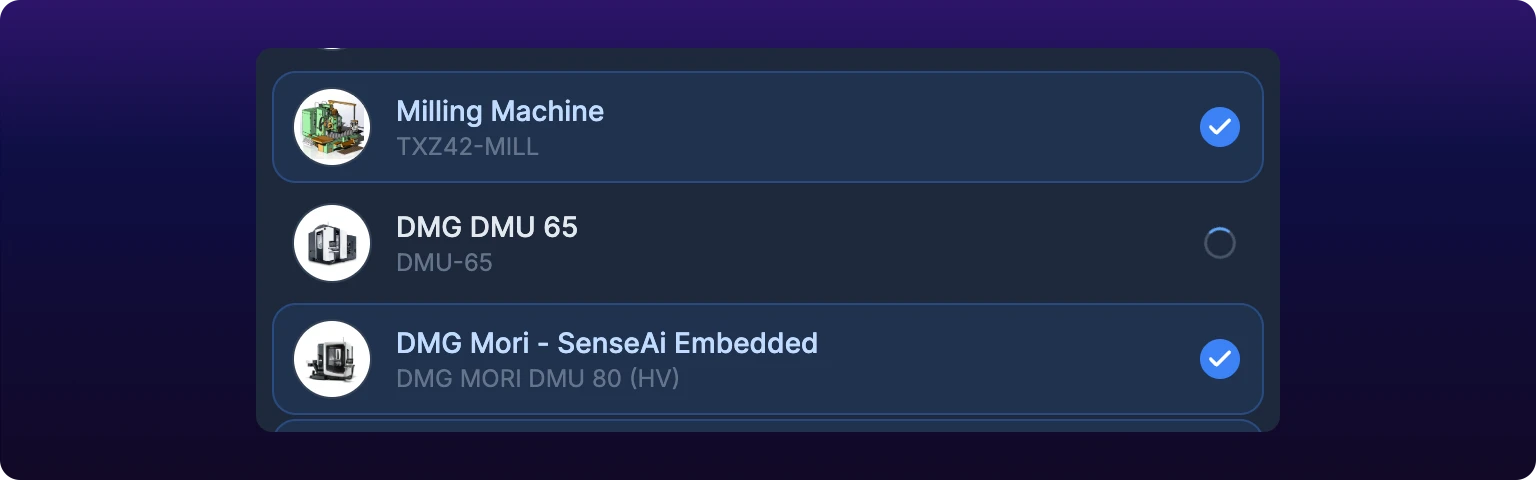
Task: Click the TXZ42-MILL model code
Action: 468,147
